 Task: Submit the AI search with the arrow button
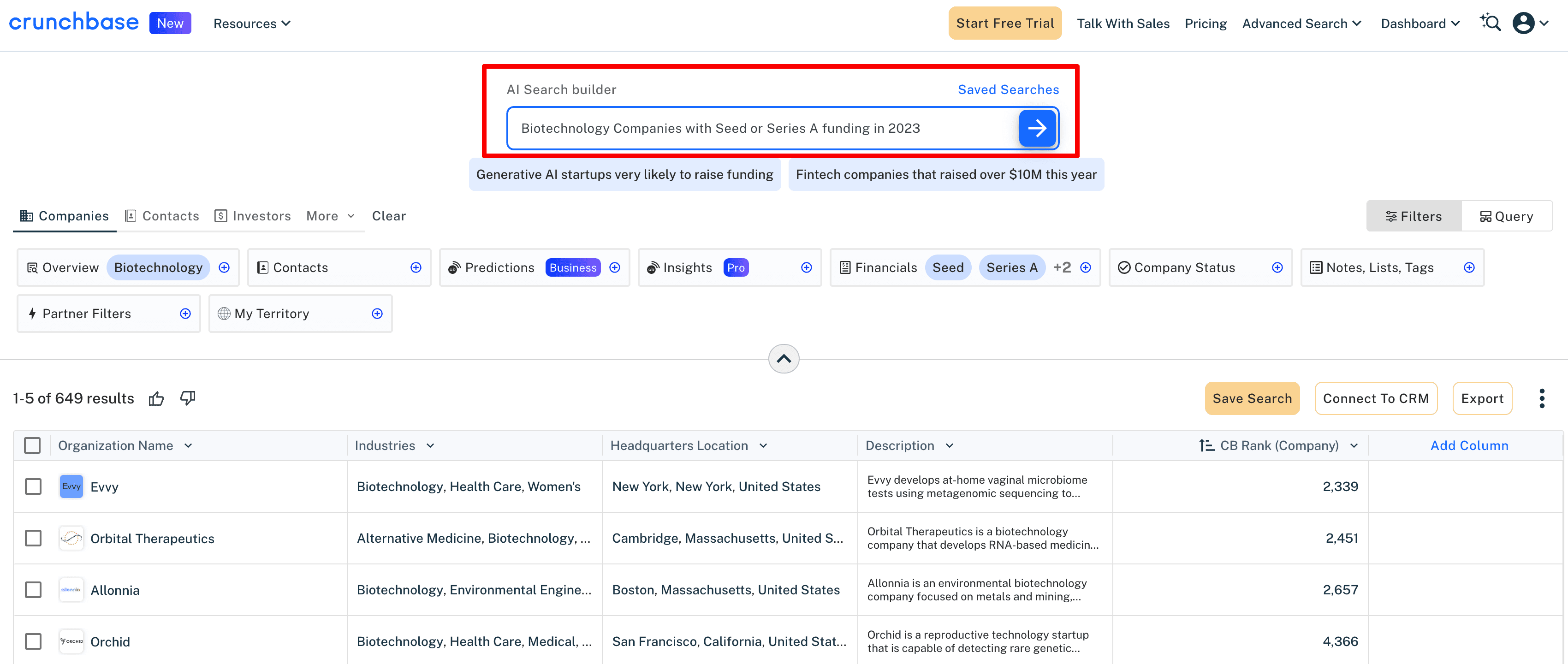coord(1037,128)
